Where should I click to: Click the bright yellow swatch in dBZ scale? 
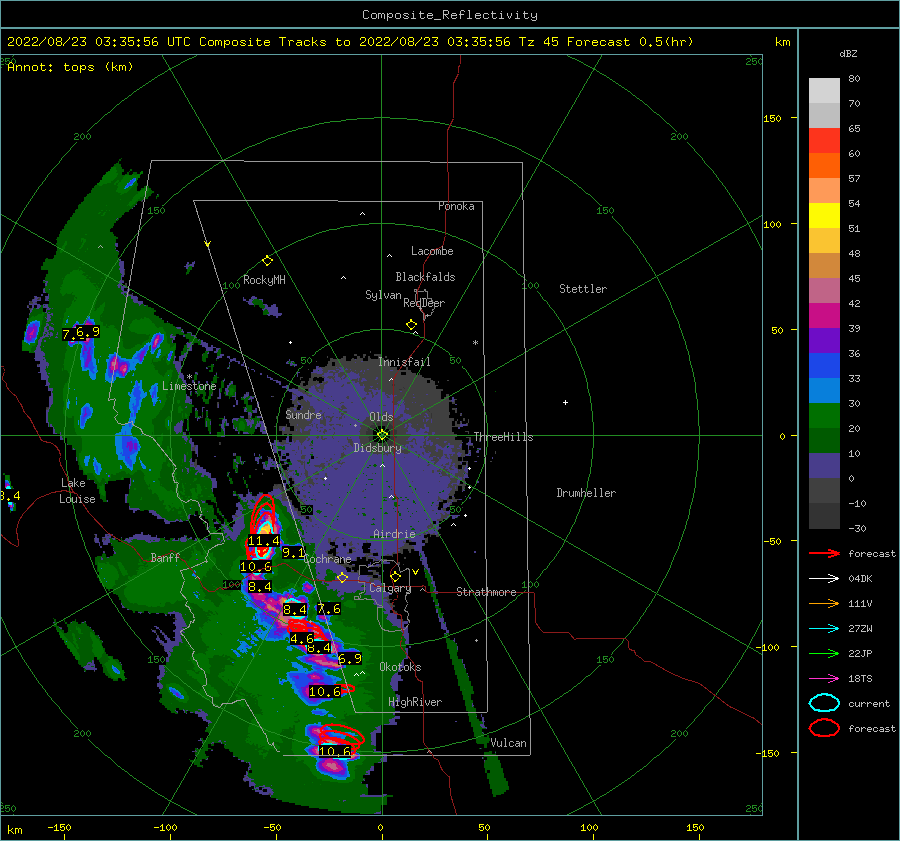[x=824, y=215]
